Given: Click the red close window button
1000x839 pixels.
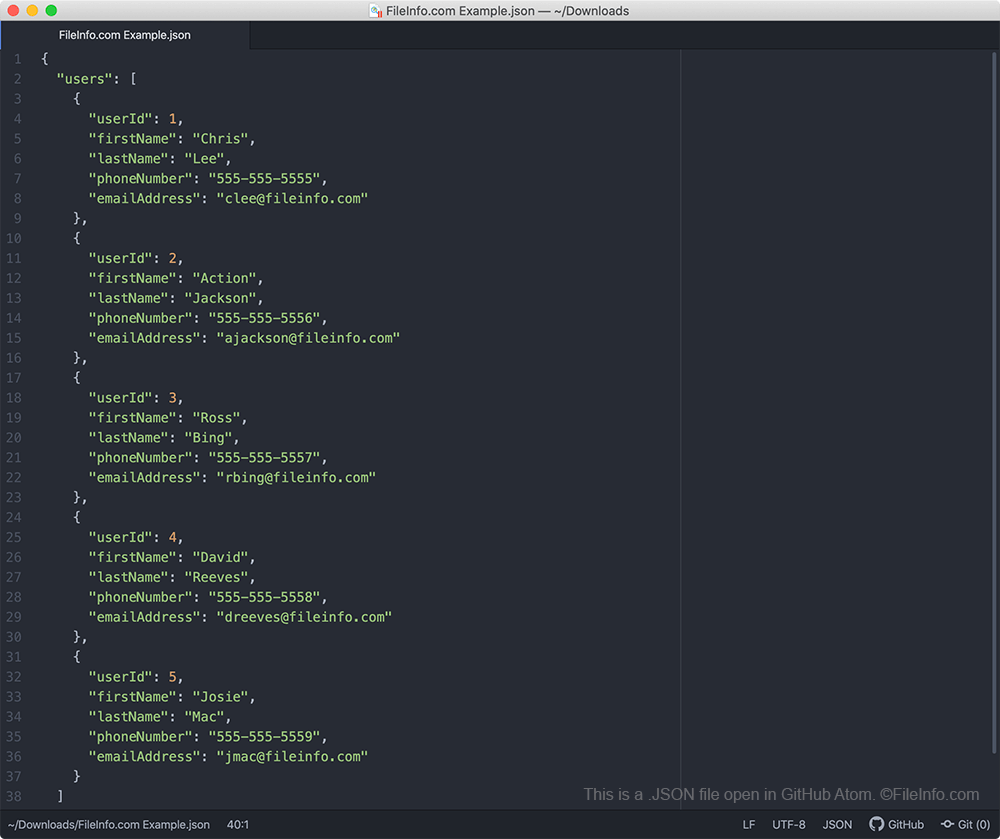Looking at the screenshot, I should pos(13,11).
